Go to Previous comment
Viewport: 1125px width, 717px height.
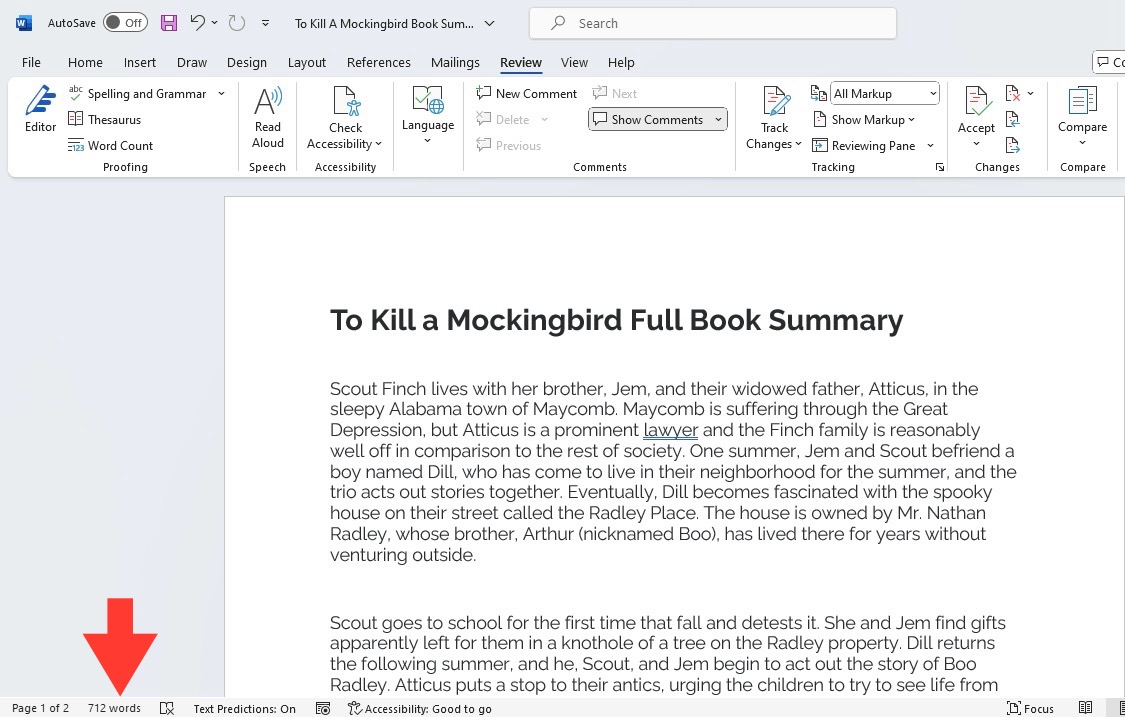[509, 145]
